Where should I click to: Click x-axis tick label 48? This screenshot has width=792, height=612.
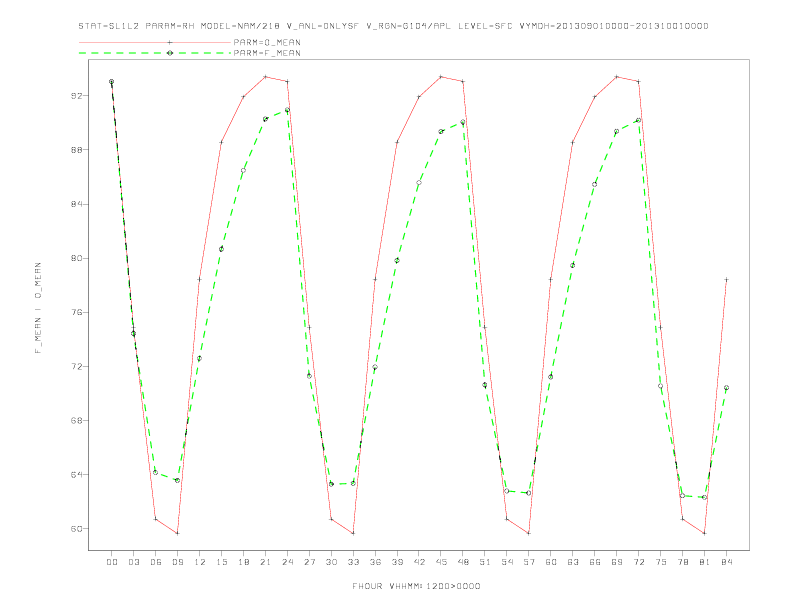click(463, 562)
